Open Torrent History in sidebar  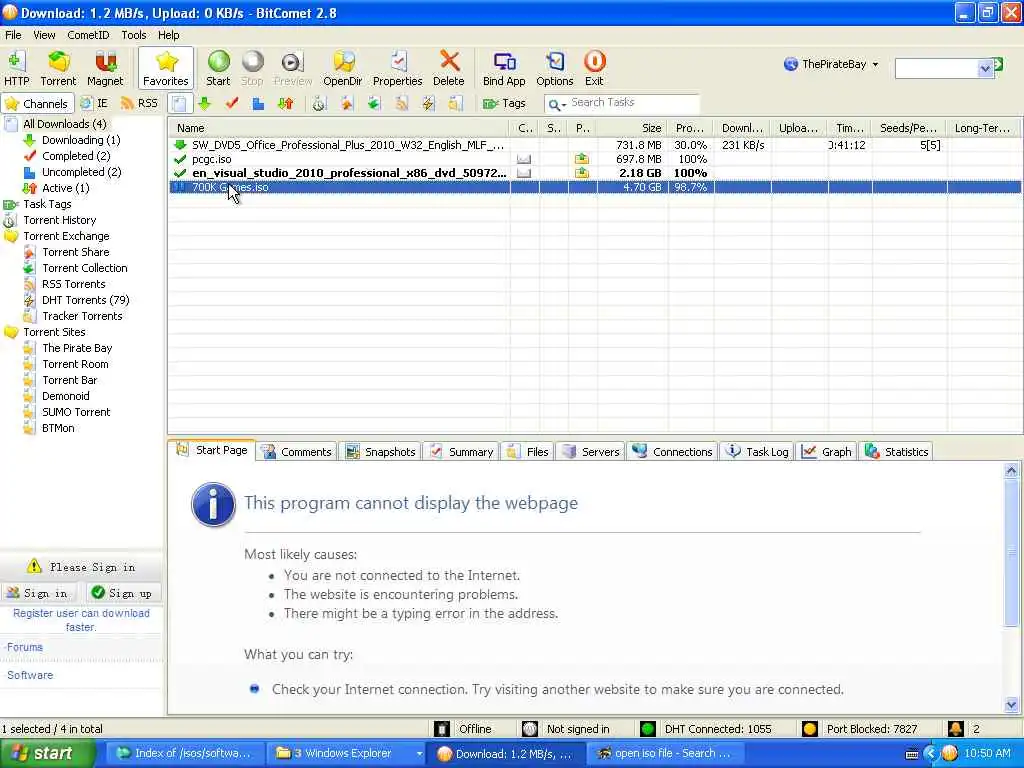(59, 220)
